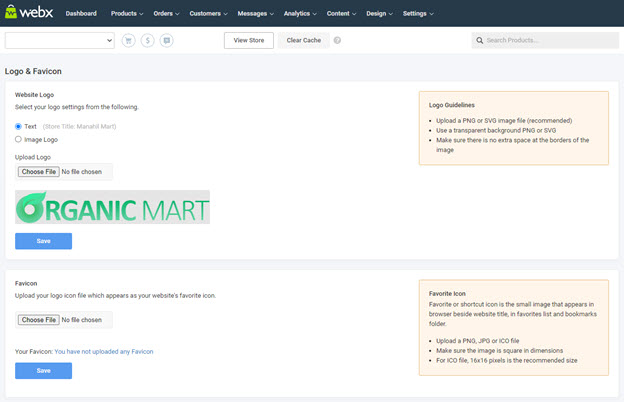Click the Organic Mart logo preview image
This screenshot has width=624, height=402.
click(x=112, y=207)
